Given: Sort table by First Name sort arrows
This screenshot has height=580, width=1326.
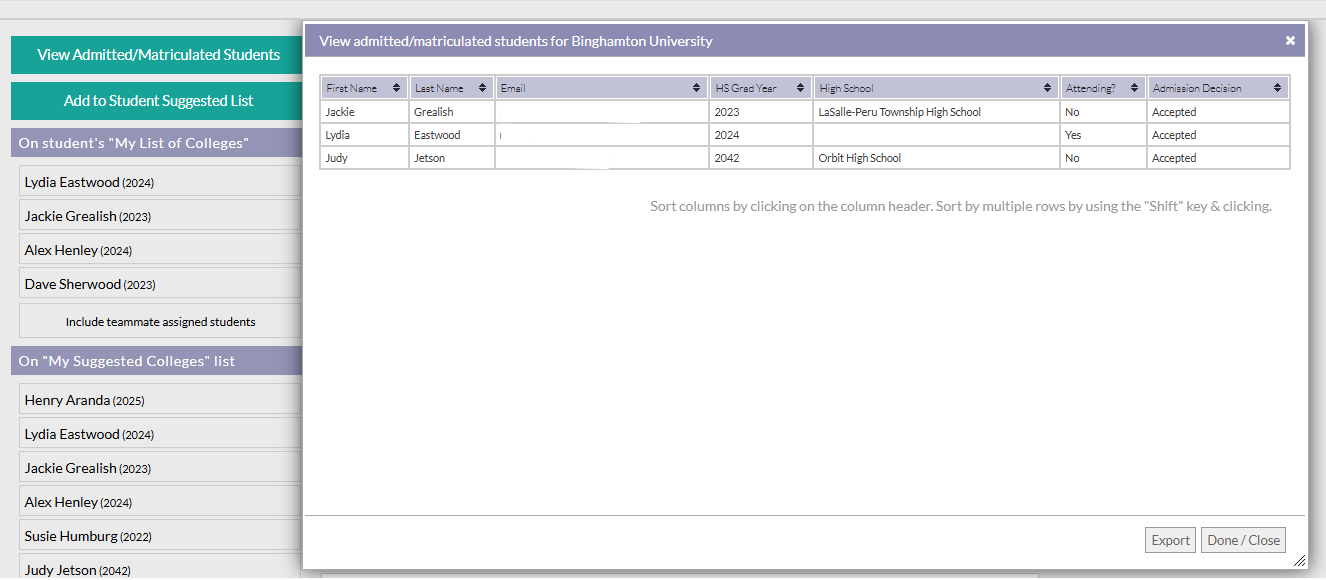Looking at the screenshot, I should [397, 88].
